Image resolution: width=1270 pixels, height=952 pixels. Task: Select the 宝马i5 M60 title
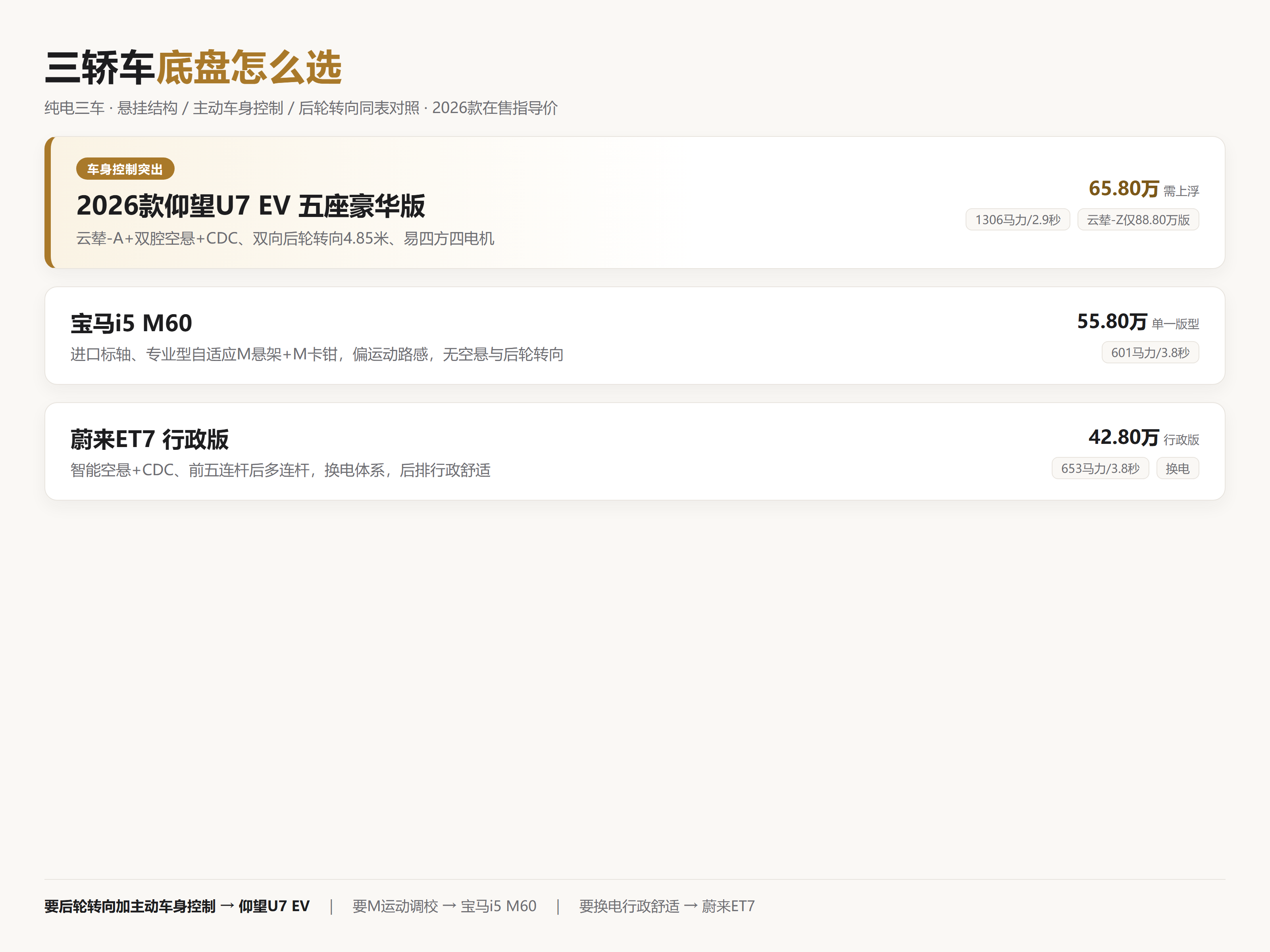click(x=131, y=323)
